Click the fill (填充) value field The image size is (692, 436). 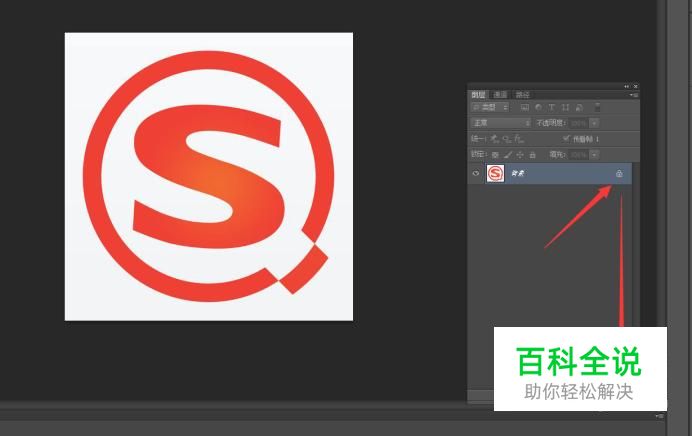point(579,155)
